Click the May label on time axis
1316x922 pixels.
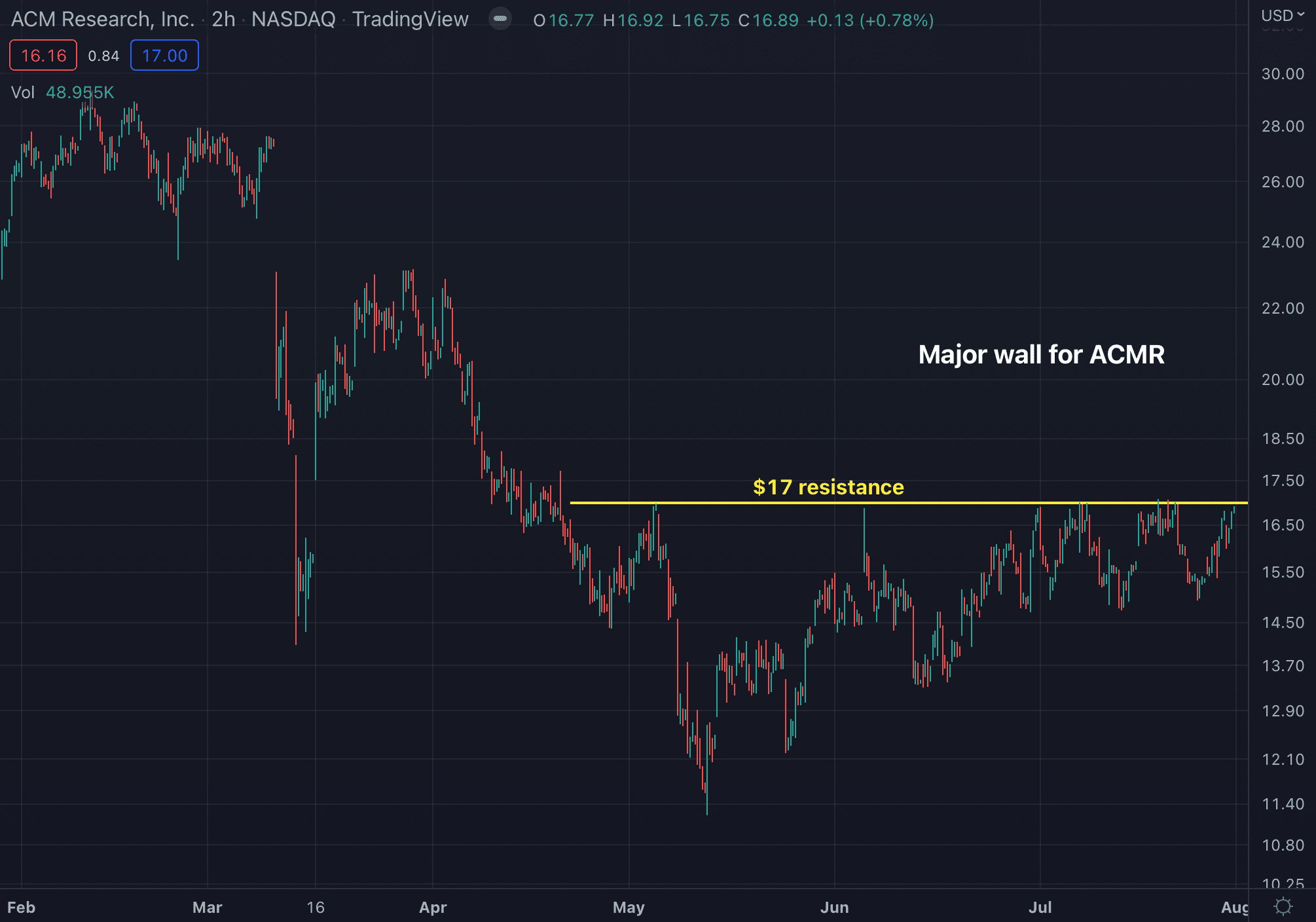click(629, 907)
